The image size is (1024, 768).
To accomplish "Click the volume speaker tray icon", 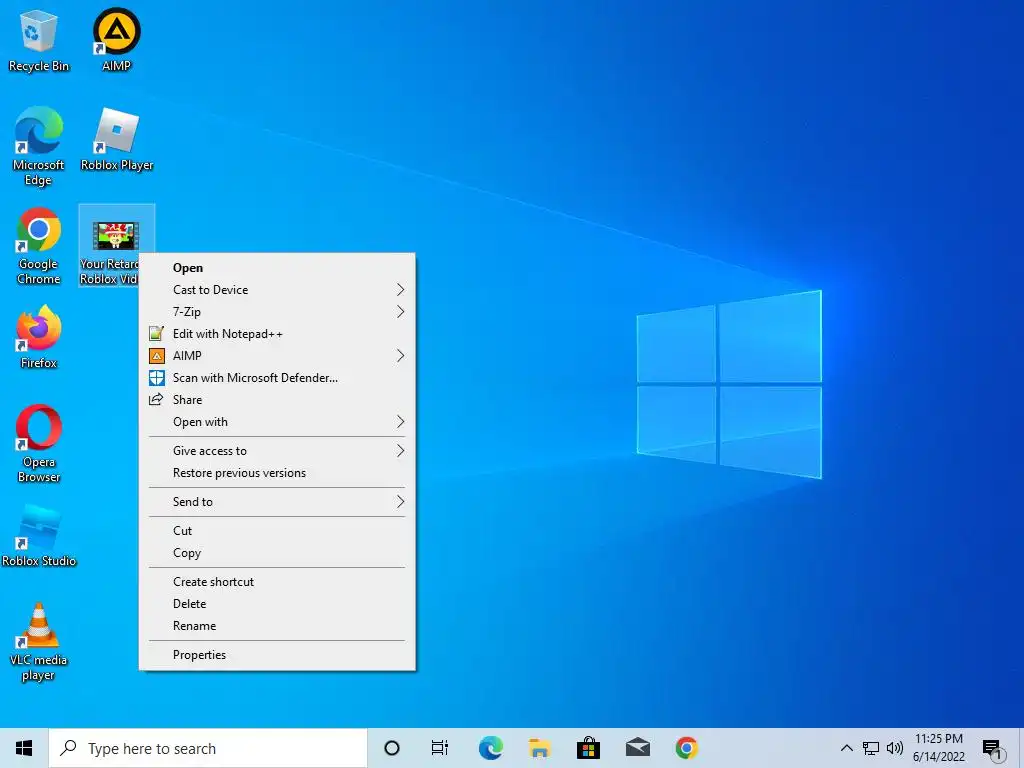I will pyautogui.click(x=895, y=748).
